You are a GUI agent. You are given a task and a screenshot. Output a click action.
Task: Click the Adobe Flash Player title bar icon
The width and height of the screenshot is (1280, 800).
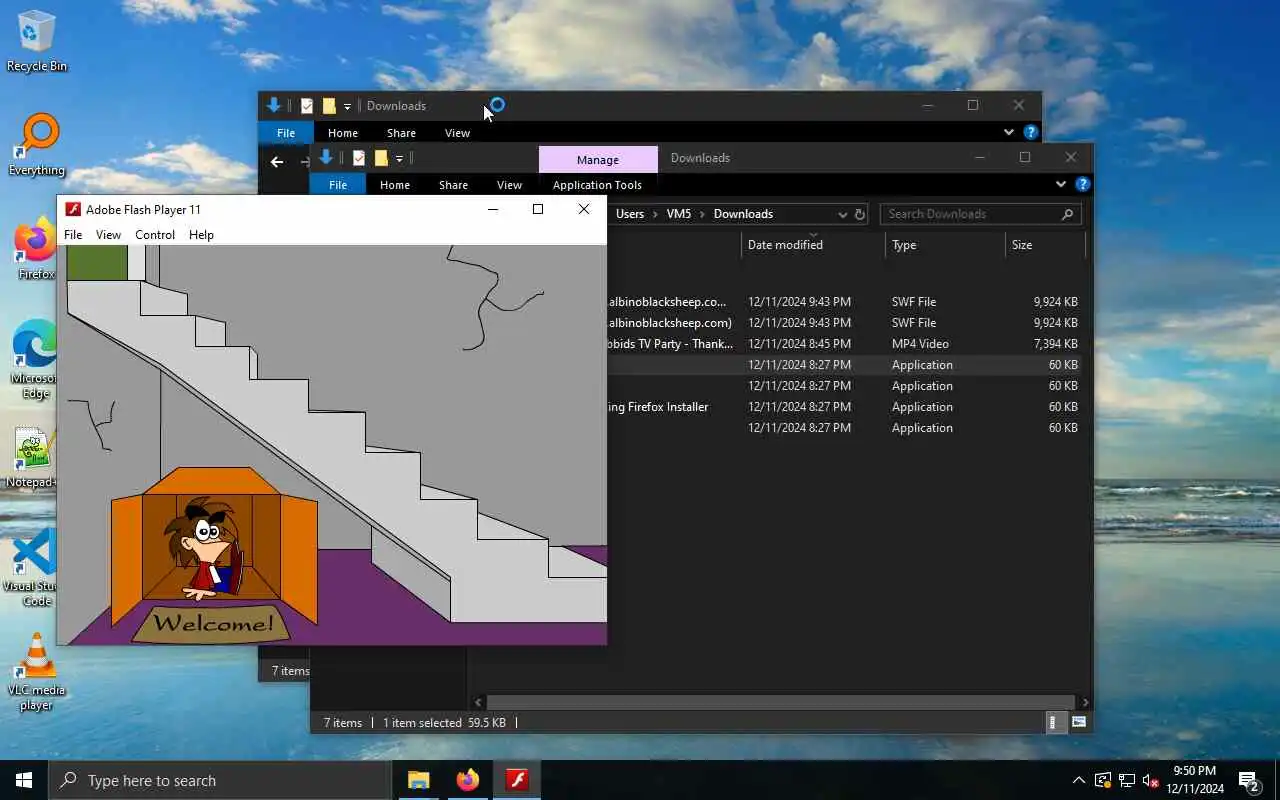click(73, 209)
